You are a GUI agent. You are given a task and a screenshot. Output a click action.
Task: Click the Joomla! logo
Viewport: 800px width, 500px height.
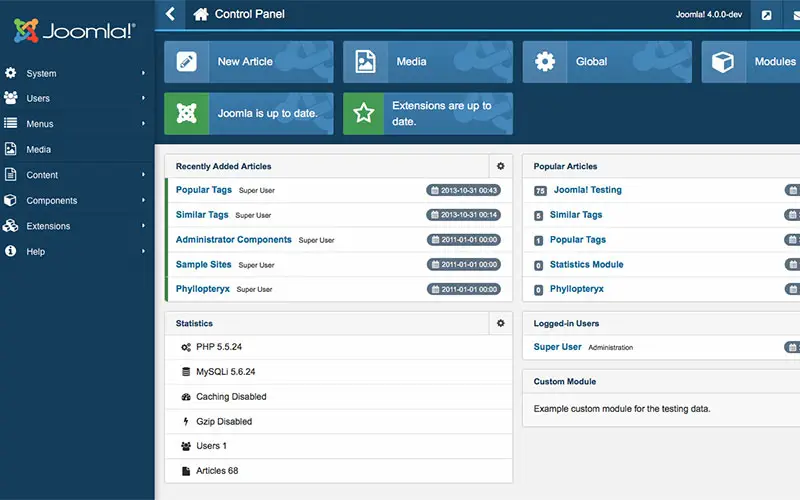coord(74,31)
